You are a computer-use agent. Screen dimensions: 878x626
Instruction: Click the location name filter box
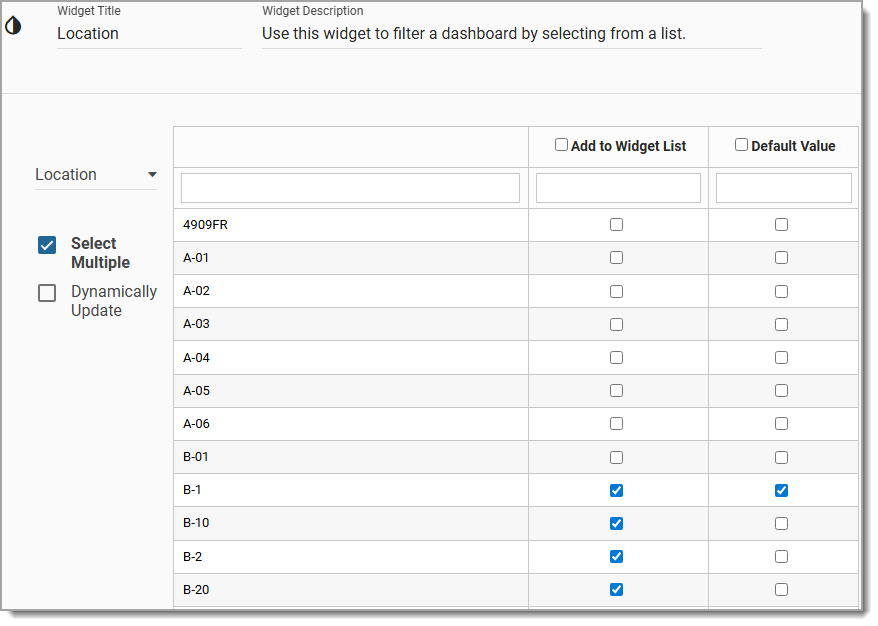[x=348, y=187]
